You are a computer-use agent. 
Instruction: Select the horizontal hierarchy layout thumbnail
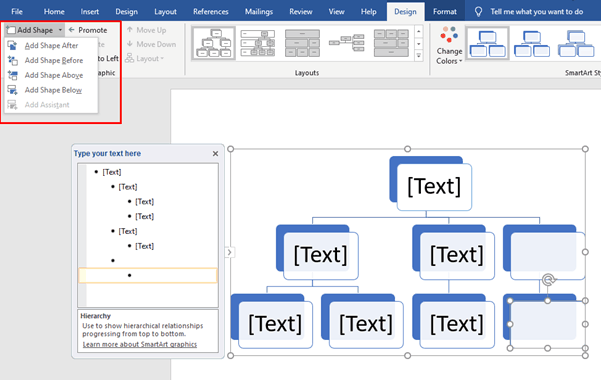click(x=347, y=43)
